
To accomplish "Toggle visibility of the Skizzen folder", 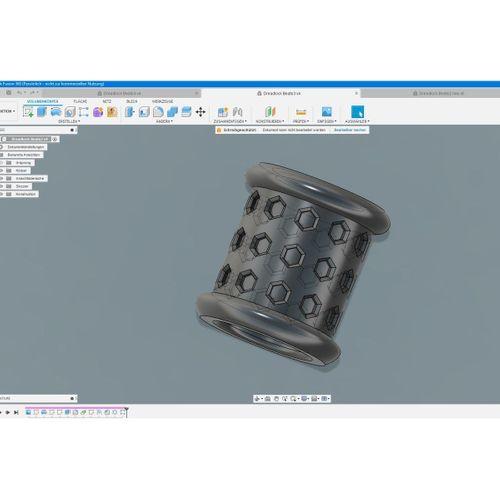I will point(2,186).
